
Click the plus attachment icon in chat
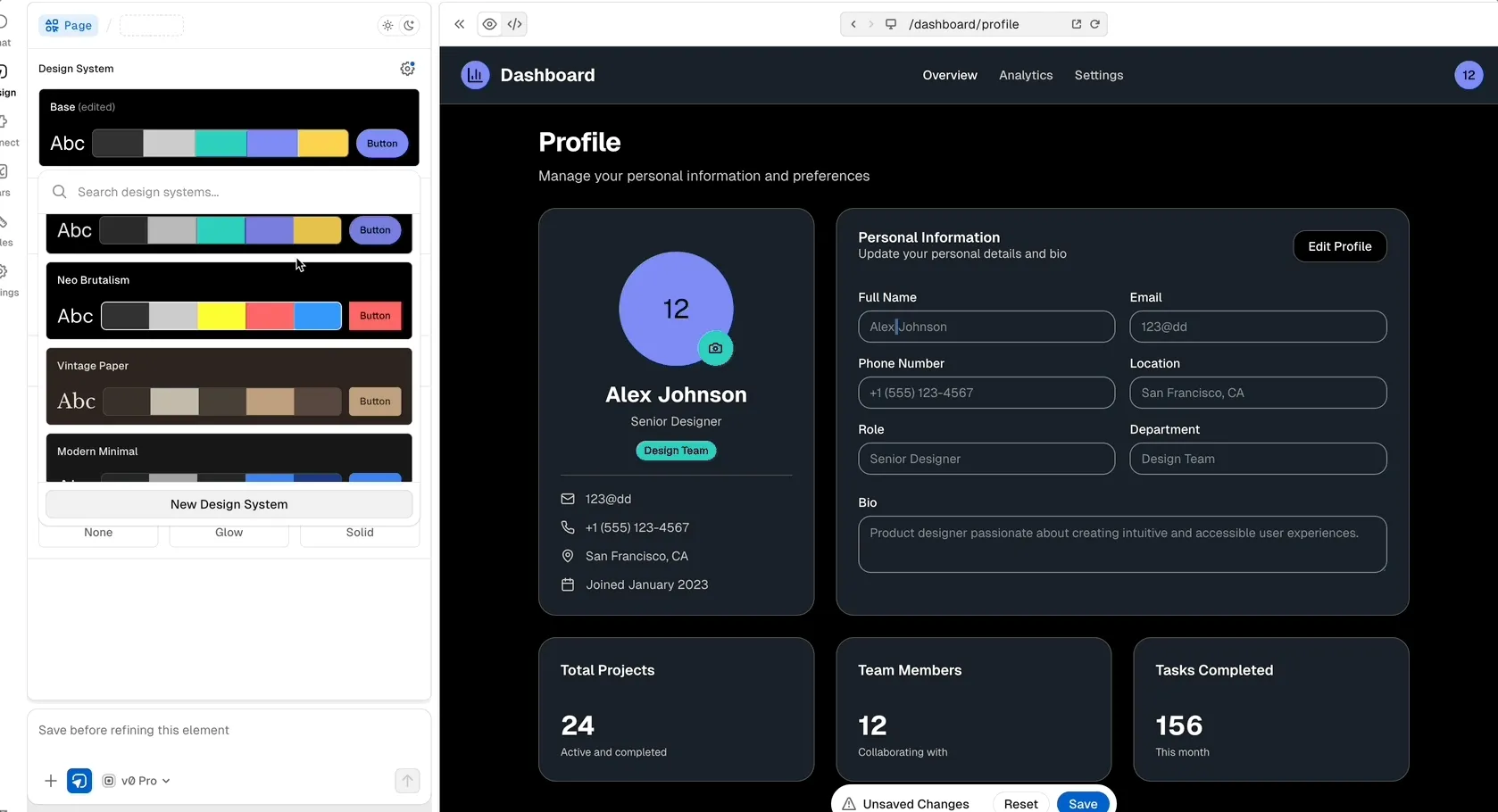click(x=51, y=781)
